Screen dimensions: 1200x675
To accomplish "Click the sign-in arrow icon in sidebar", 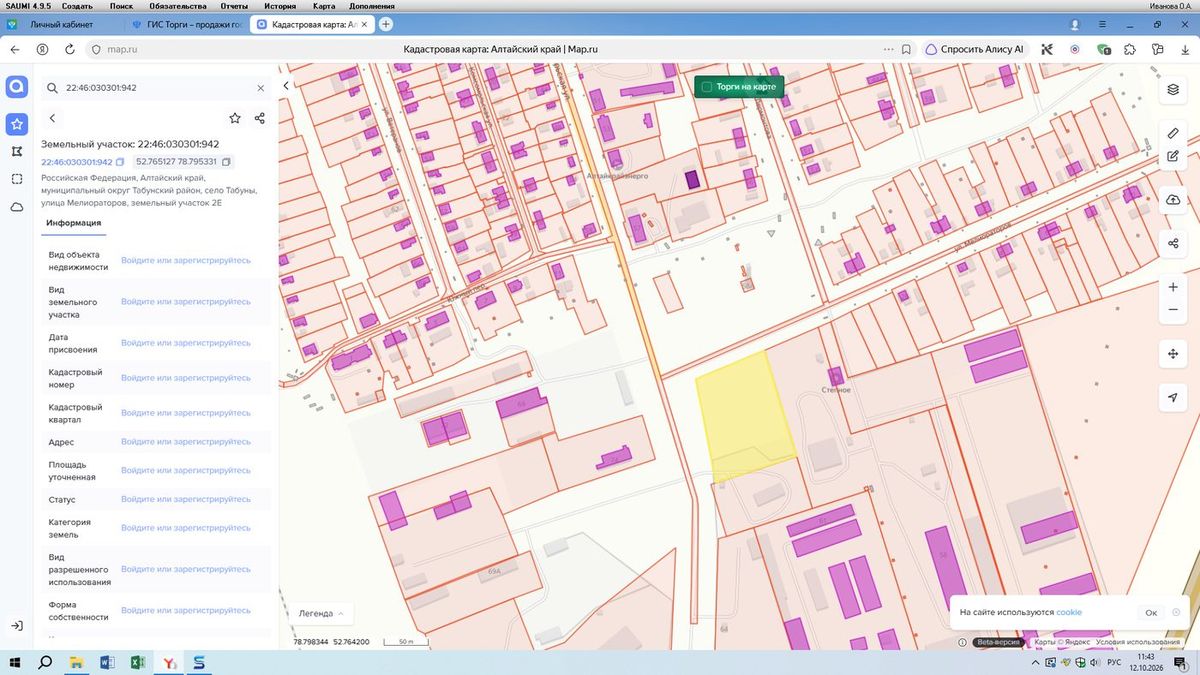I will click(17, 626).
